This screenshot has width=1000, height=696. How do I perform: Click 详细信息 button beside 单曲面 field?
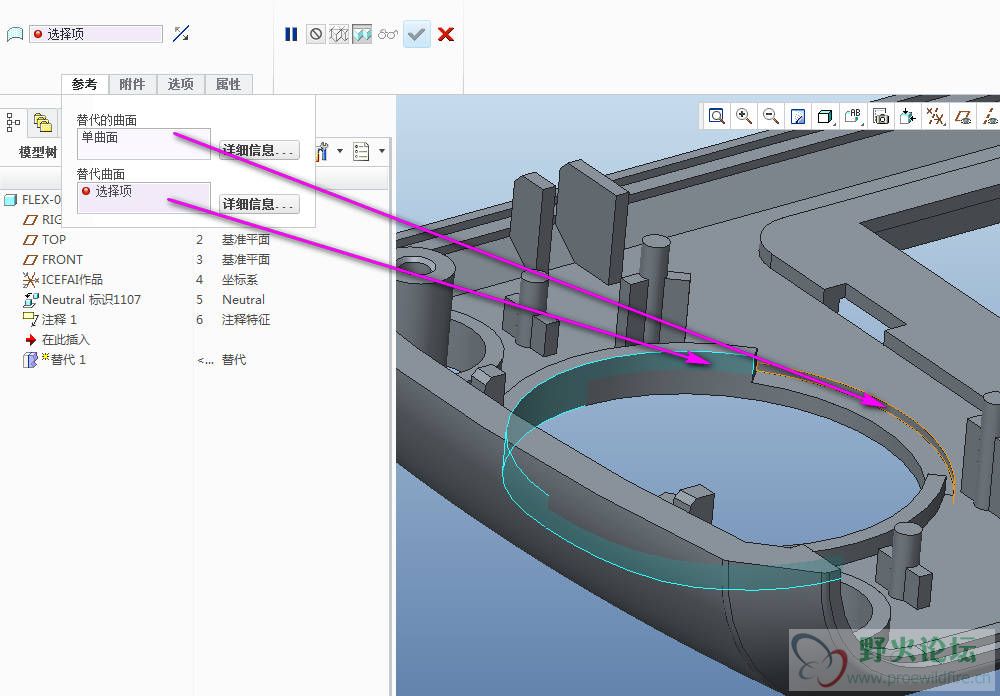click(x=259, y=150)
